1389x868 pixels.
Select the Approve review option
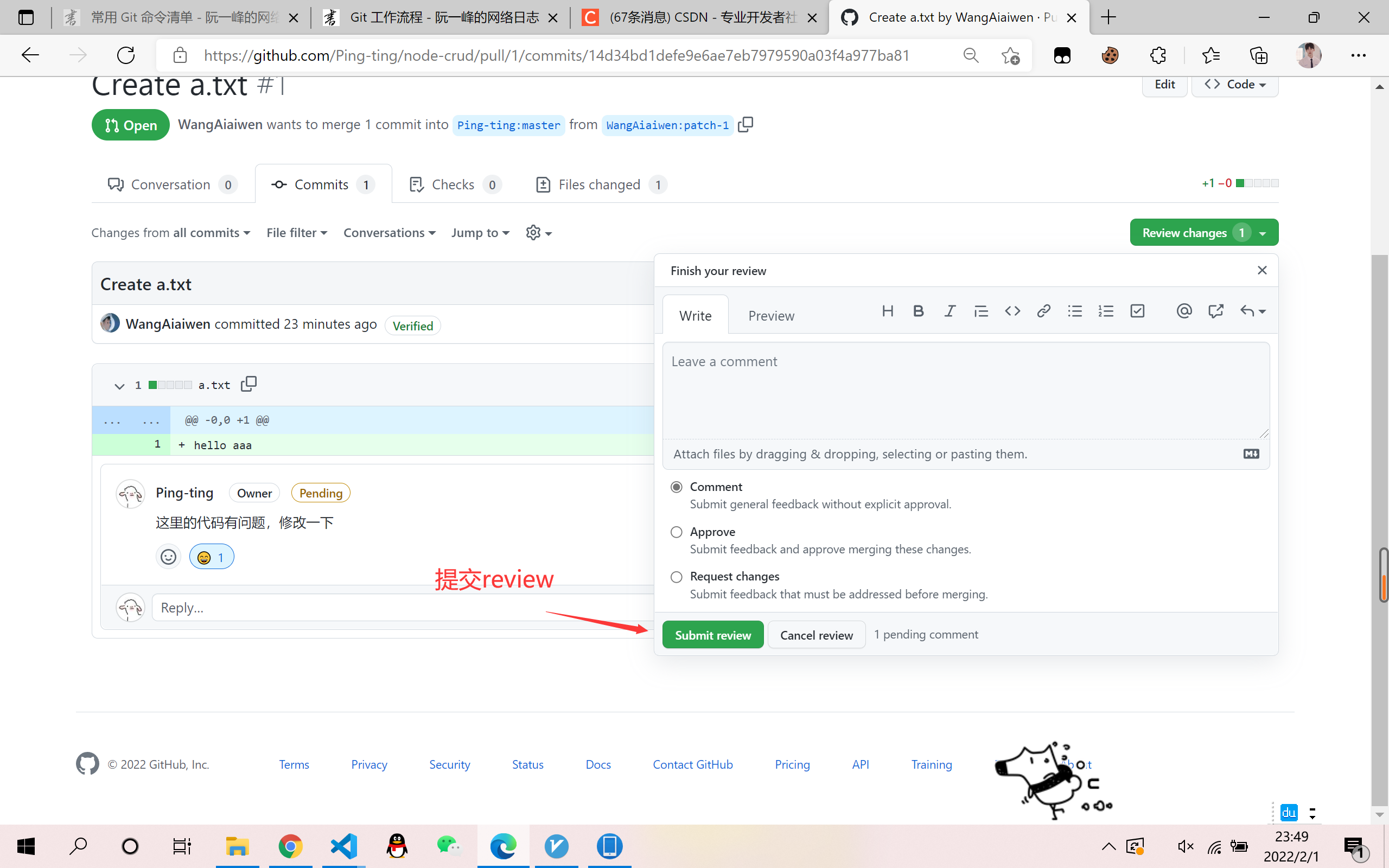click(677, 532)
